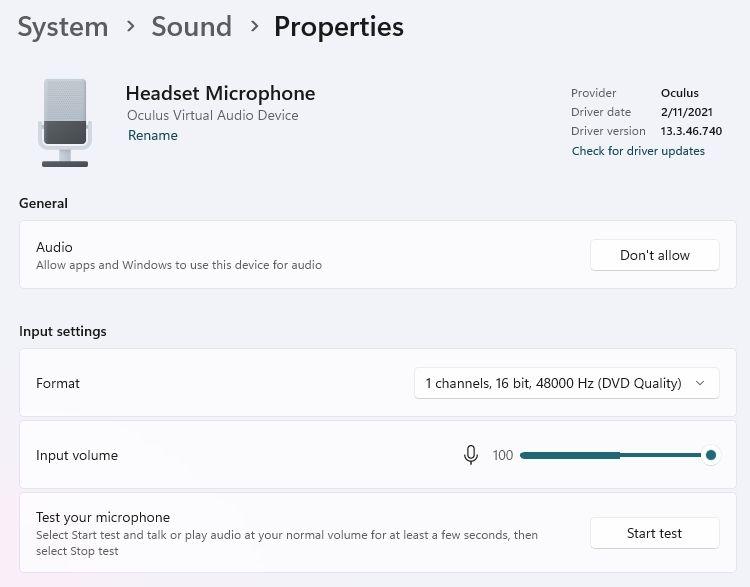Navigate to Sound breadcrumb

click(x=191, y=27)
